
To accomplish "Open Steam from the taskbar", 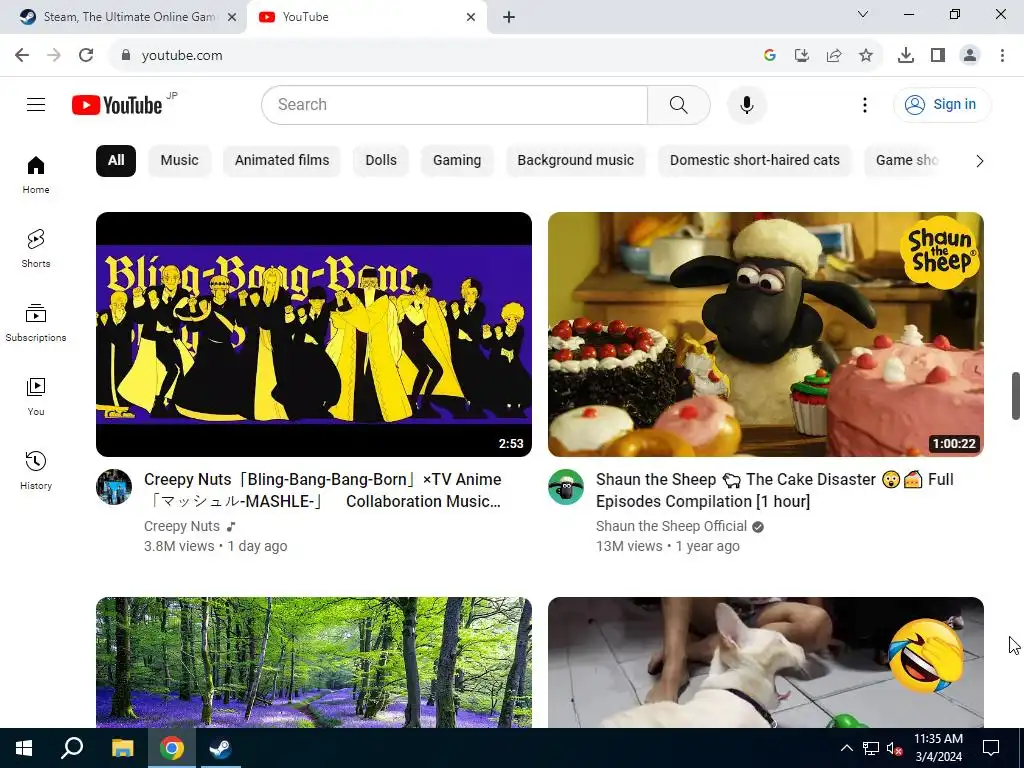I will (x=220, y=748).
